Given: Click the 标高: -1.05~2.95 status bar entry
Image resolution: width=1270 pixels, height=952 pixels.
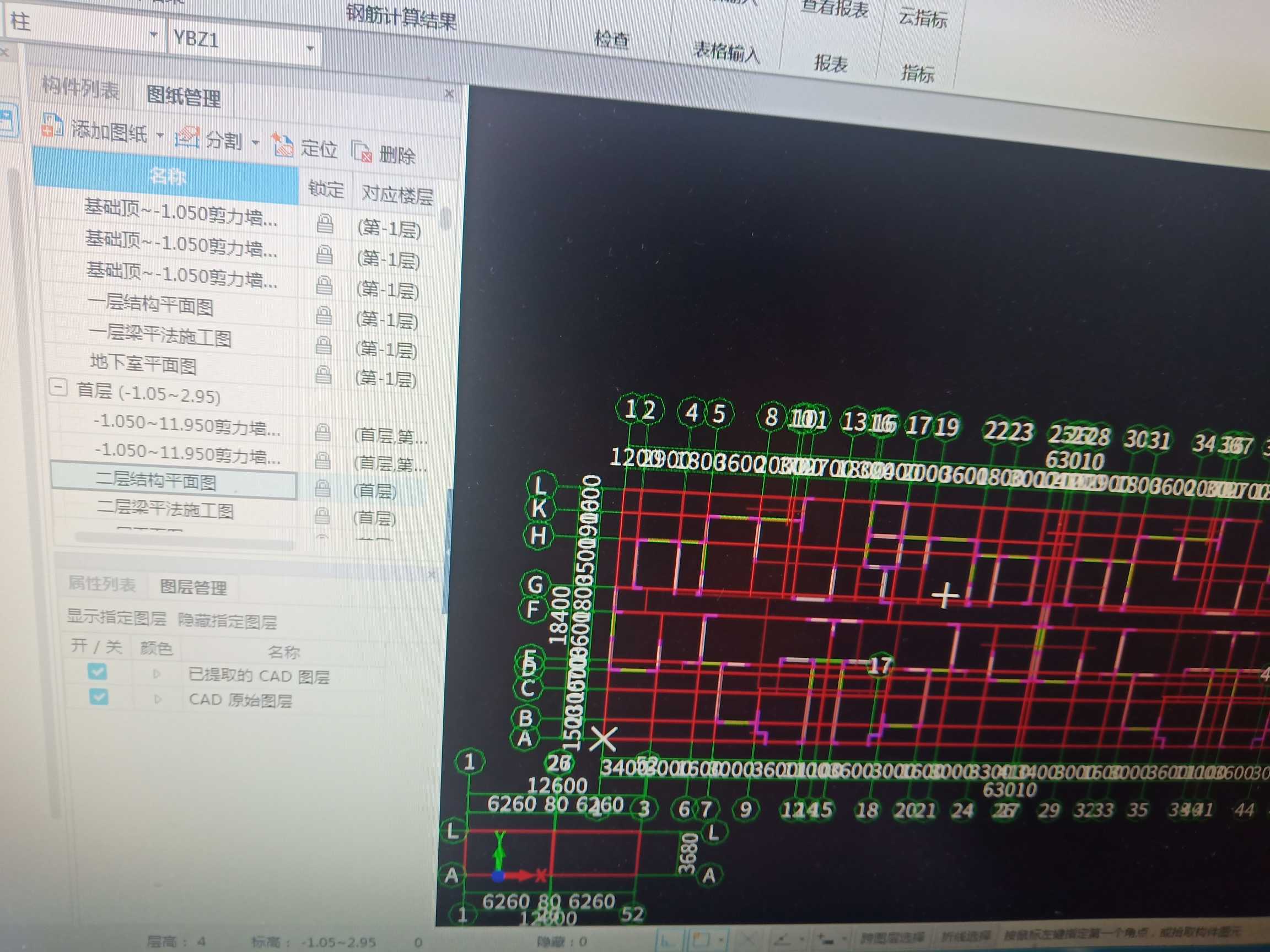Looking at the screenshot, I should (314, 942).
